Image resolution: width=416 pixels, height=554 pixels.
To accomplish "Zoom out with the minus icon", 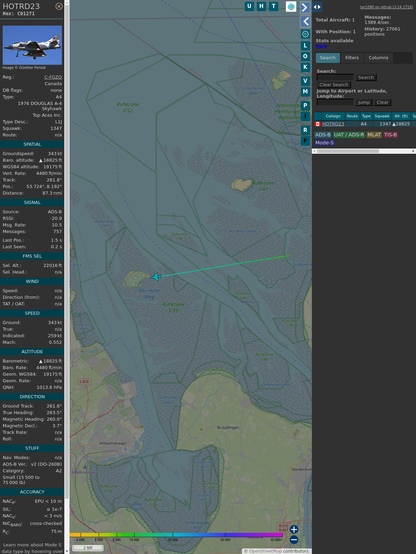I will click(x=294, y=540).
